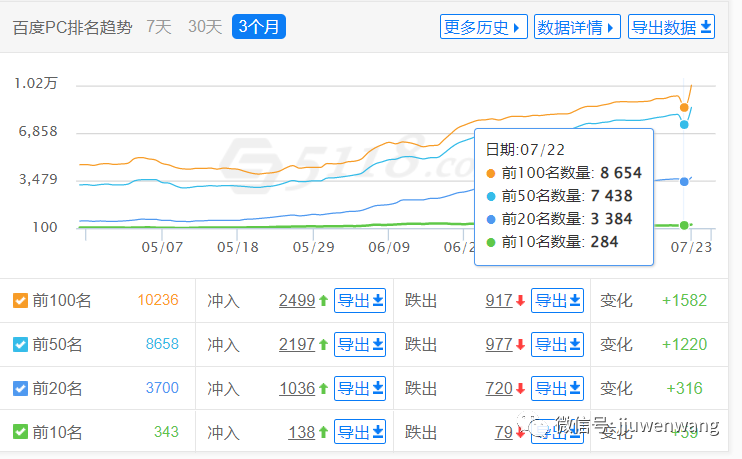This screenshot has width=742, height=459.
Task: Click the 06/09 x-axis date label
Action: click(x=389, y=247)
